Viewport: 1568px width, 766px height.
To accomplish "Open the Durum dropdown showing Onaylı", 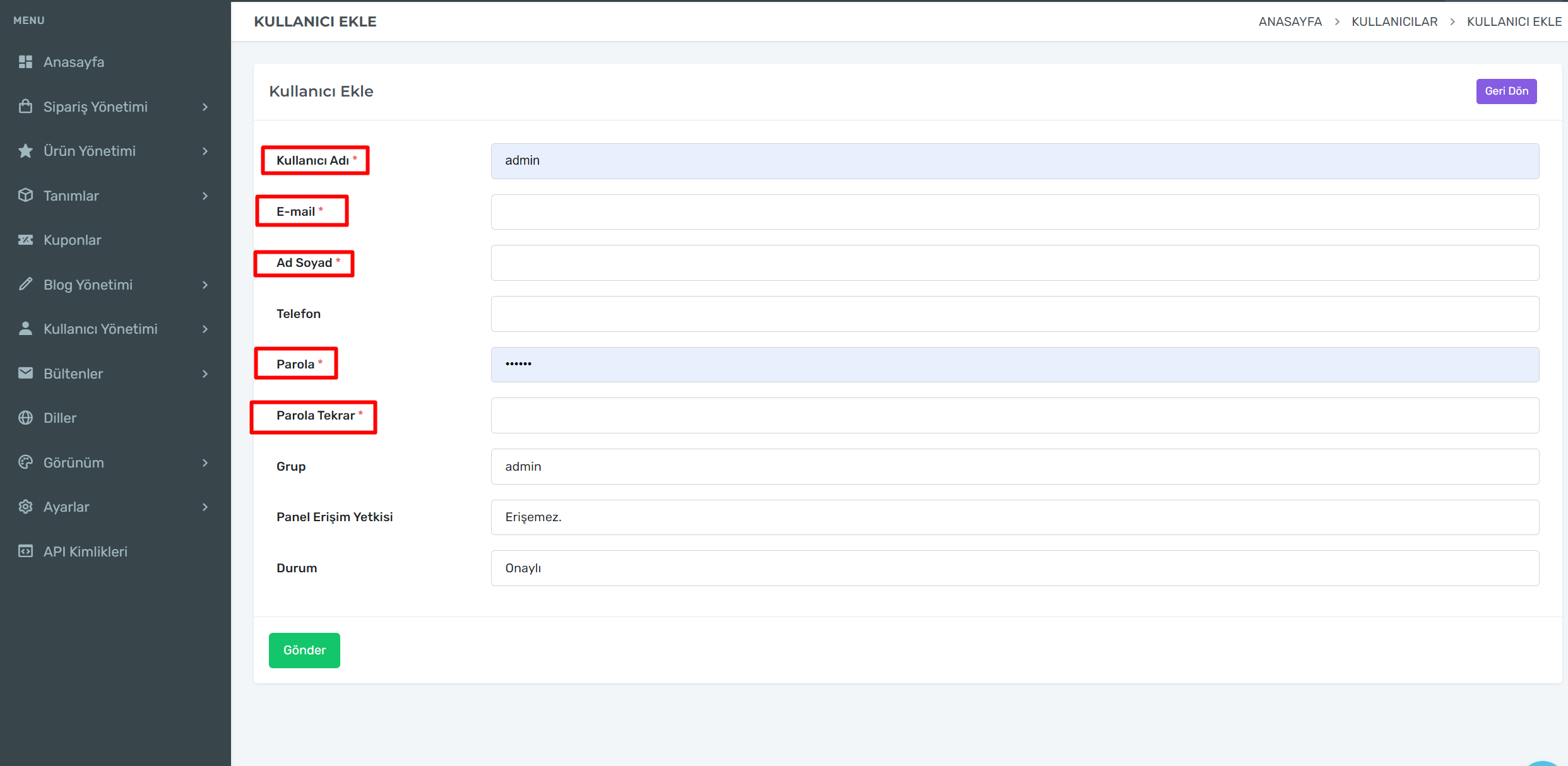I will coord(1014,568).
